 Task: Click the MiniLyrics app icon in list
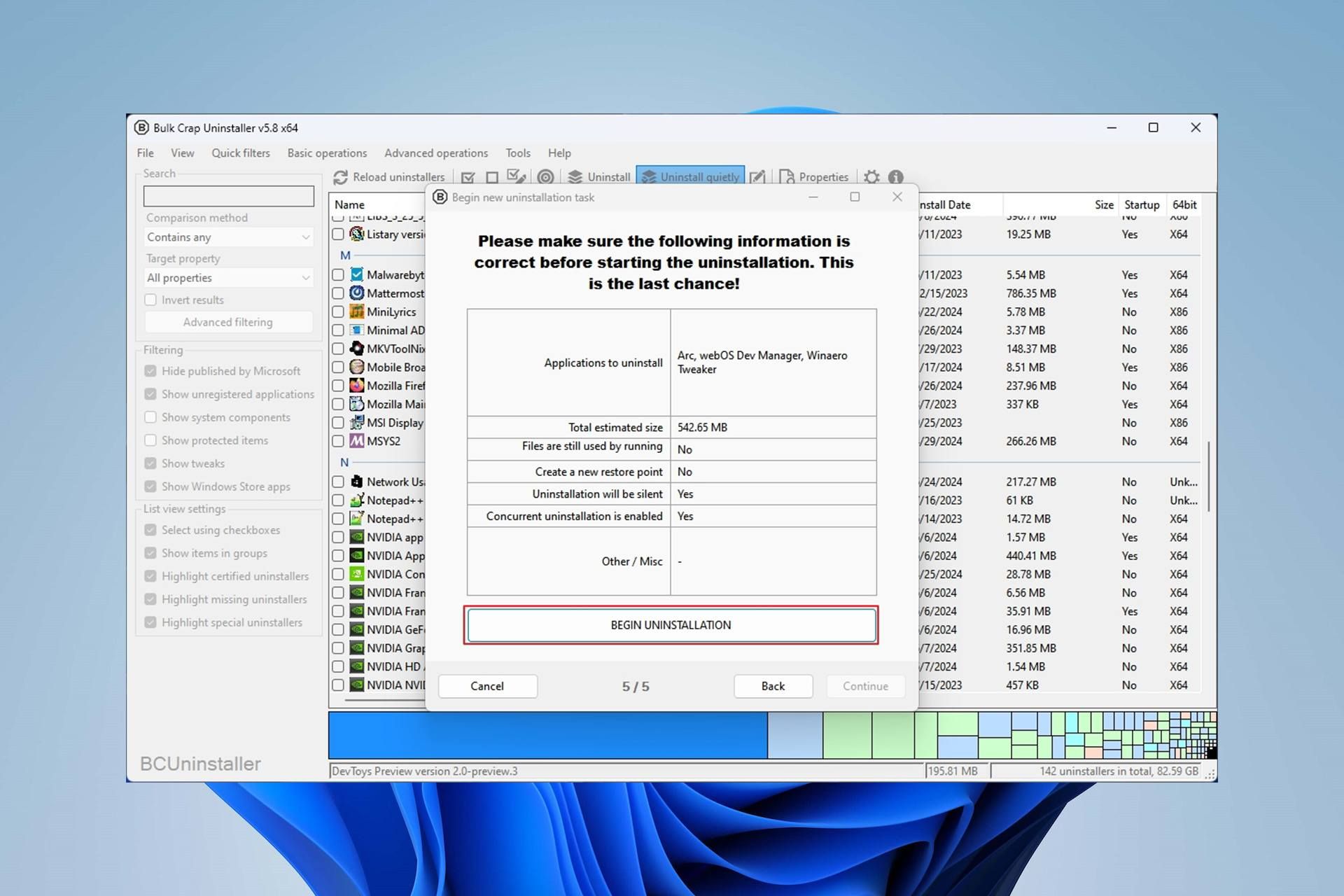coord(357,311)
